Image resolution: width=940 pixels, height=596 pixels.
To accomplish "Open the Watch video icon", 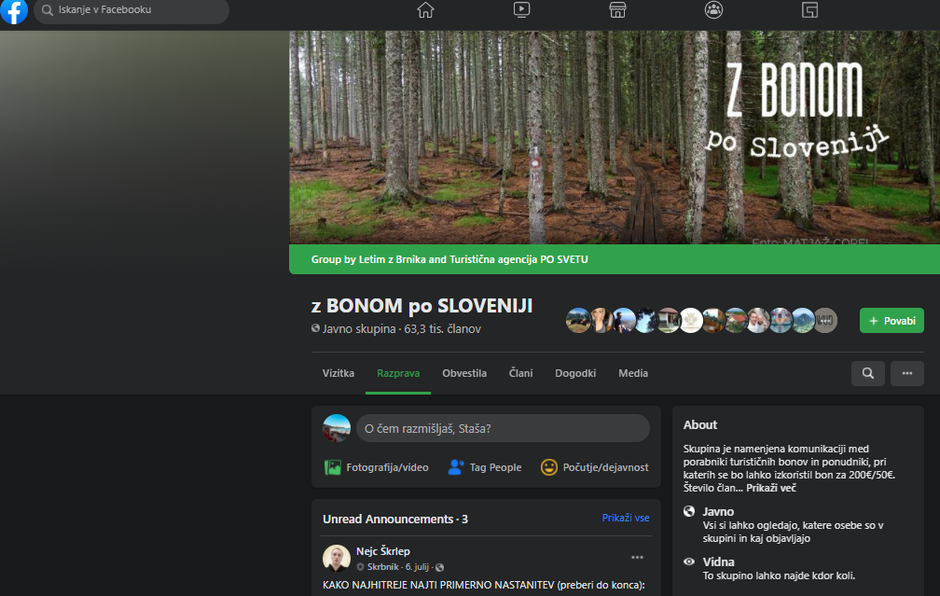I will coord(521,10).
